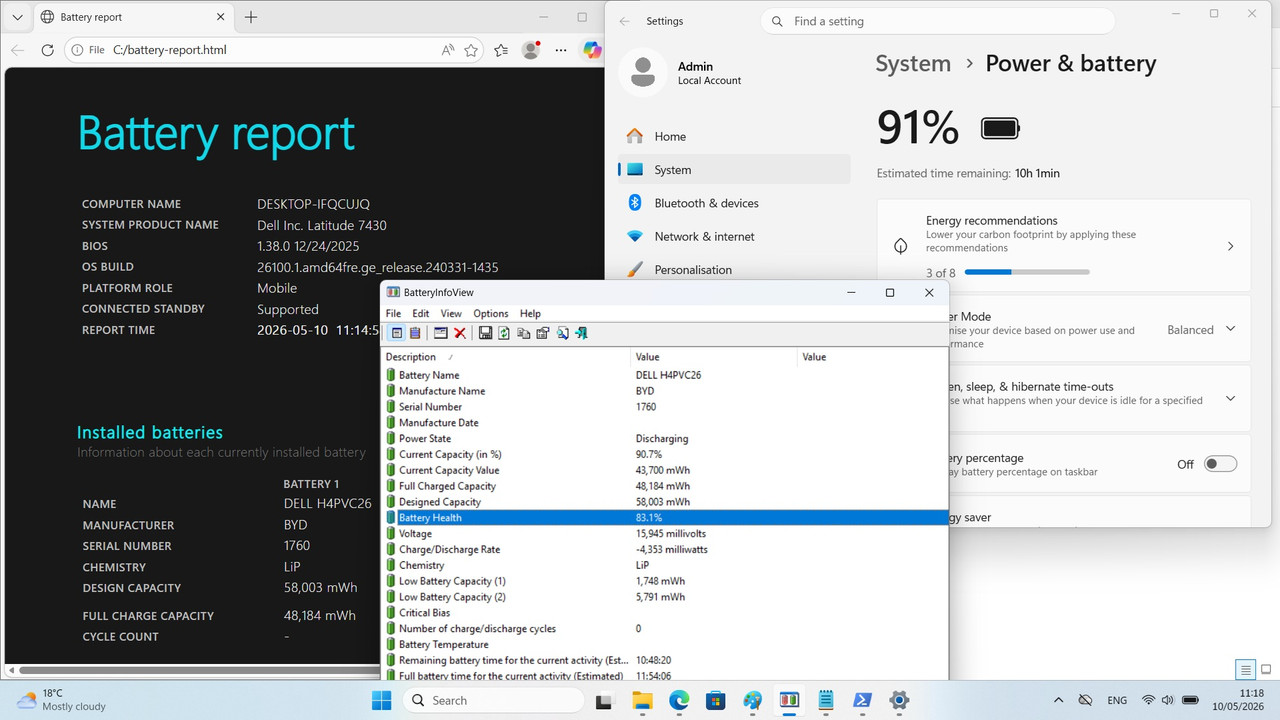Click the Read aloud icon in Edge address bar
The image size is (1280, 720).
tap(447, 50)
